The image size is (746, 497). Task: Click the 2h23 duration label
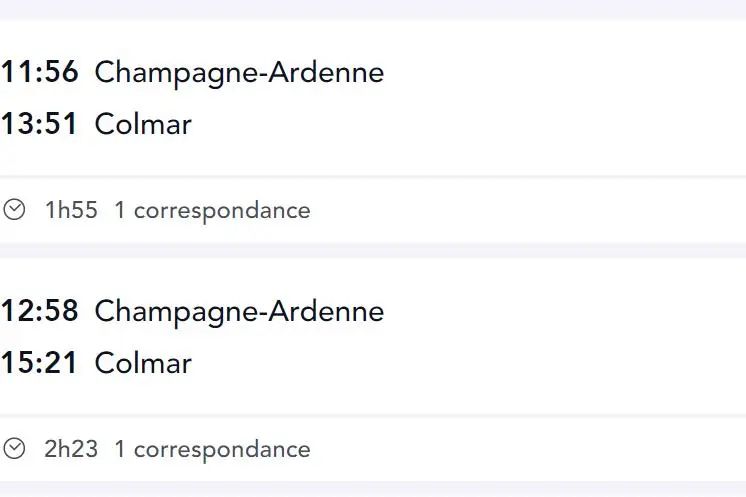click(x=71, y=449)
